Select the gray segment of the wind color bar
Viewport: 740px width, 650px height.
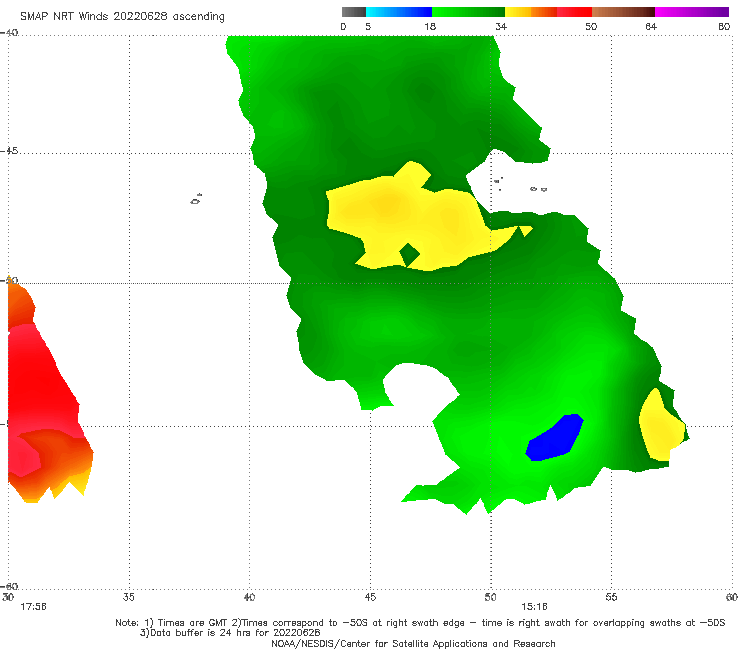click(x=354, y=12)
